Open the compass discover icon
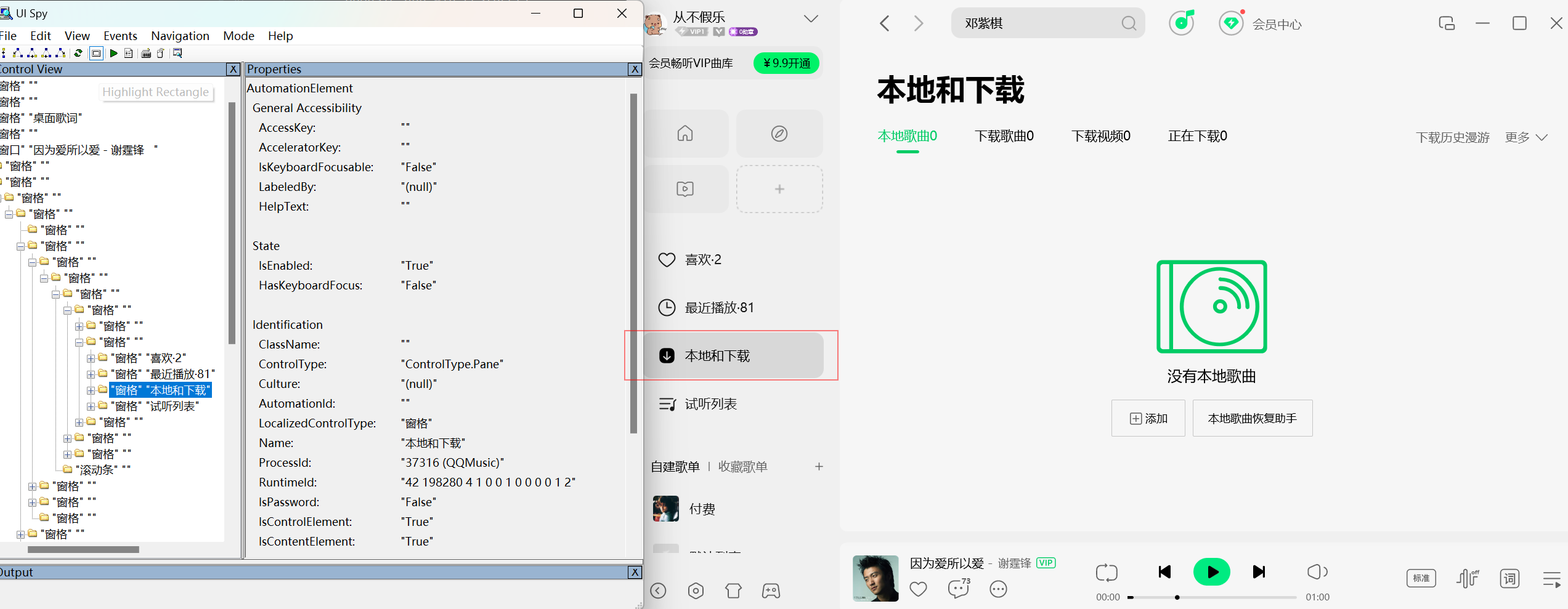This screenshot has height=609, width=1568. pos(779,134)
